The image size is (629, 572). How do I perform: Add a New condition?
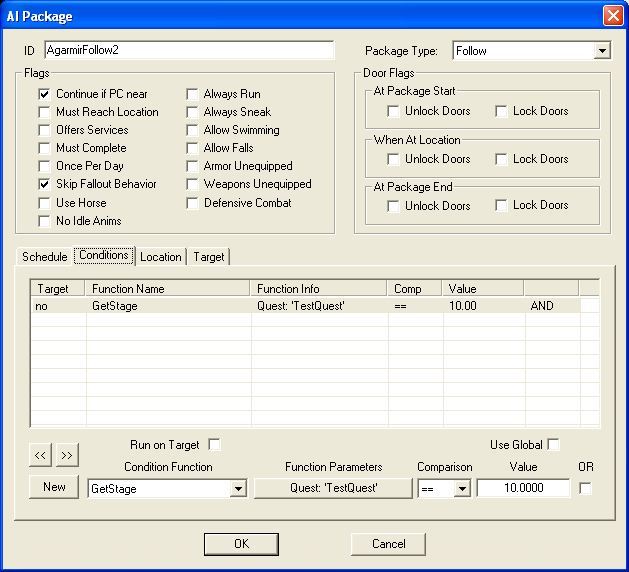click(54, 487)
